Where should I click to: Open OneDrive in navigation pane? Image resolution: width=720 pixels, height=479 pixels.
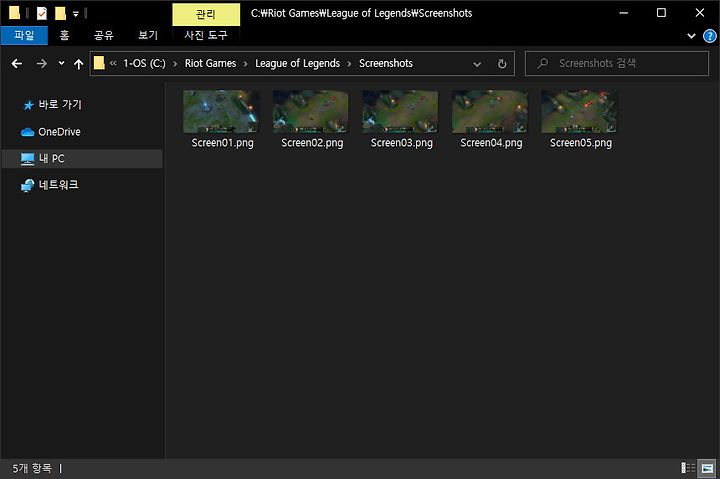point(51,132)
